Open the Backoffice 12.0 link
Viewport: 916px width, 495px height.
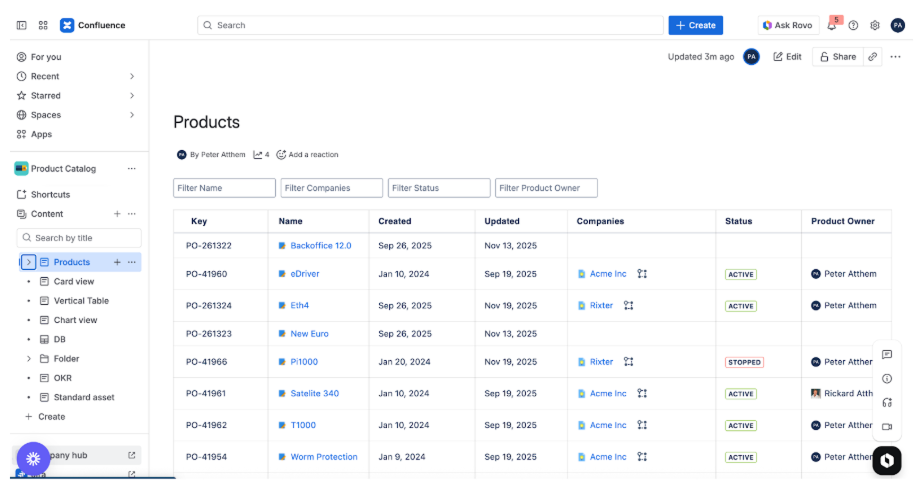pos(321,246)
